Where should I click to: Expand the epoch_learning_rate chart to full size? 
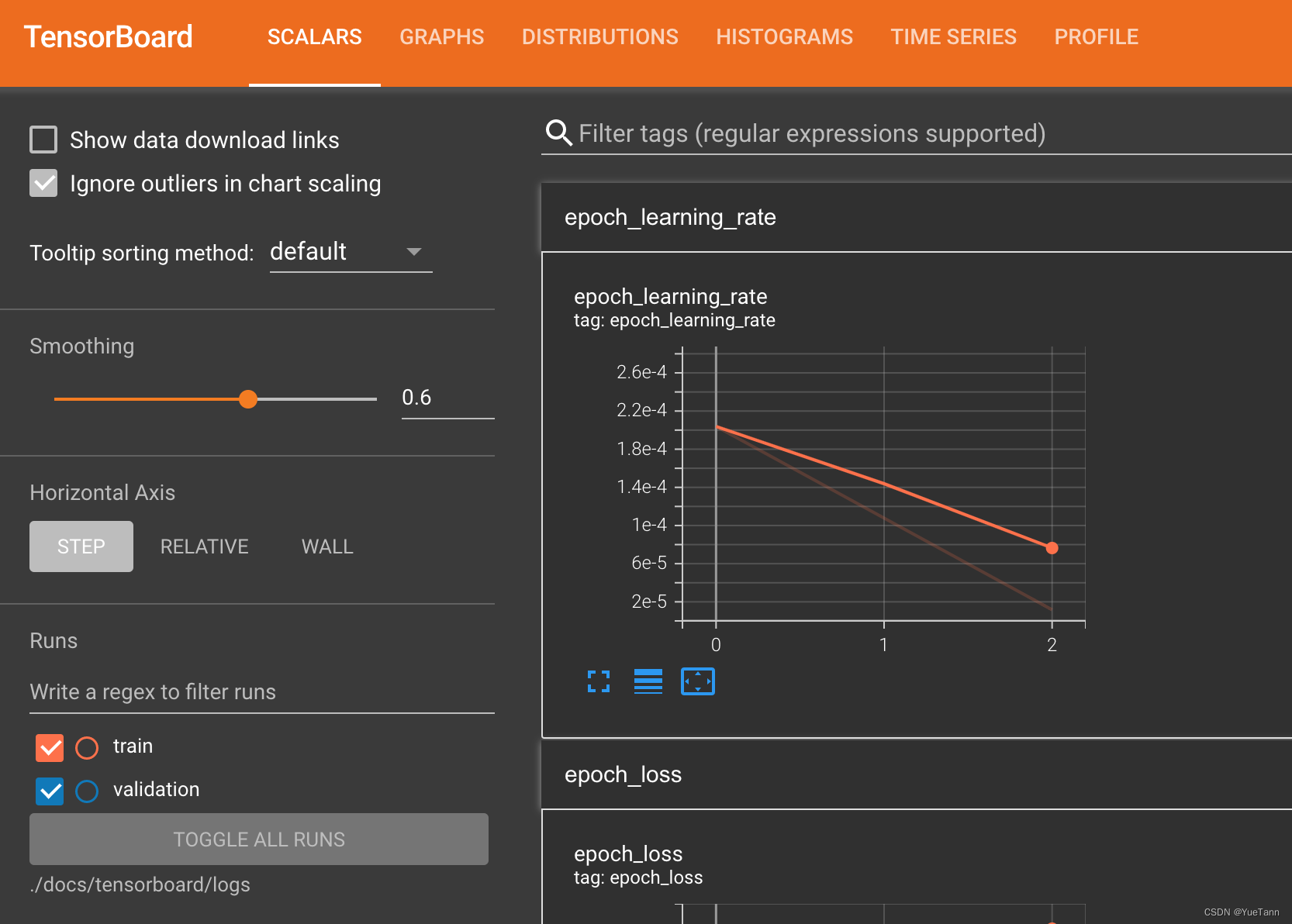pyautogui.click(x=598, y=681)
